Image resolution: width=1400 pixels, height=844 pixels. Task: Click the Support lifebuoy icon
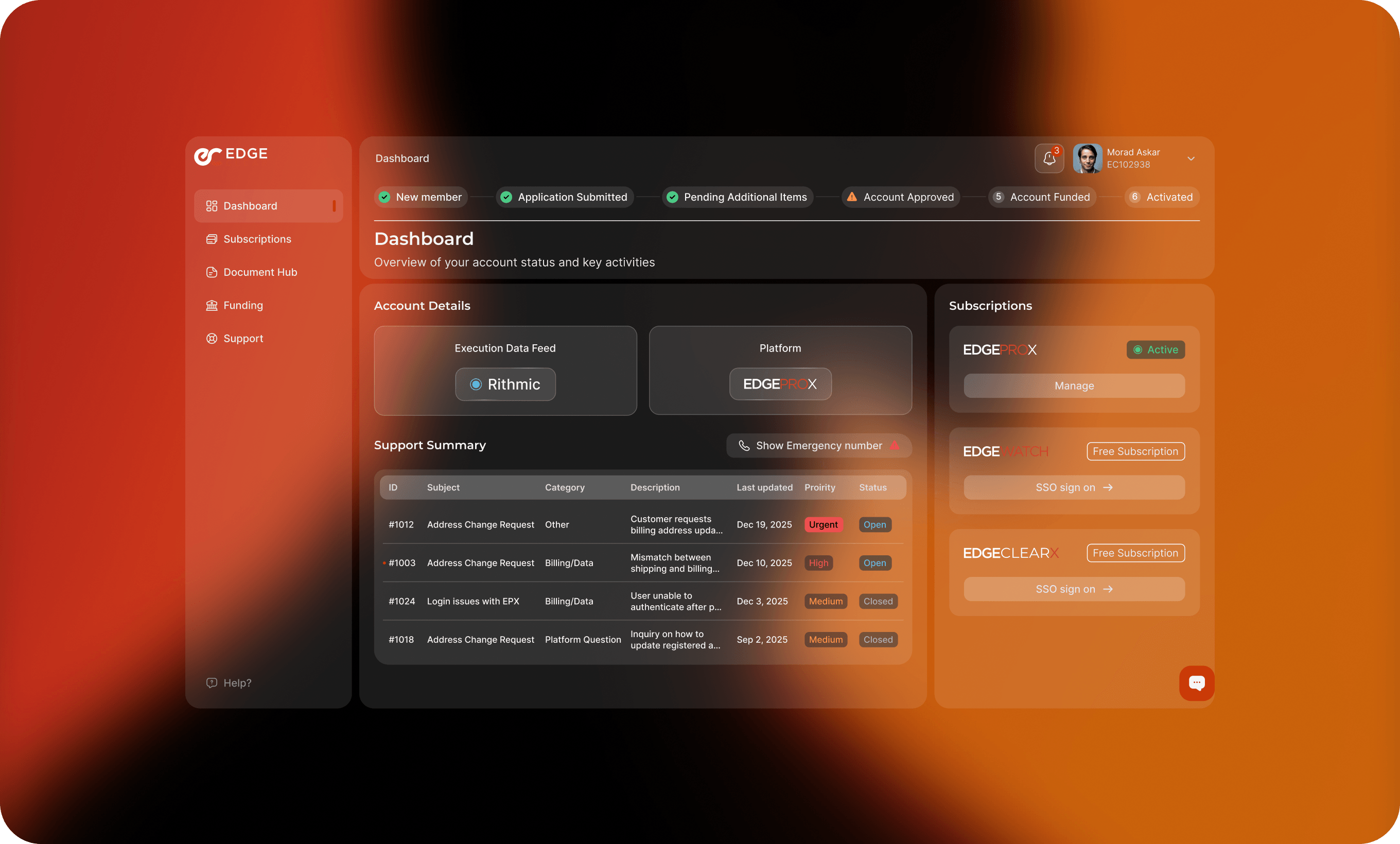tap(212, 339)
